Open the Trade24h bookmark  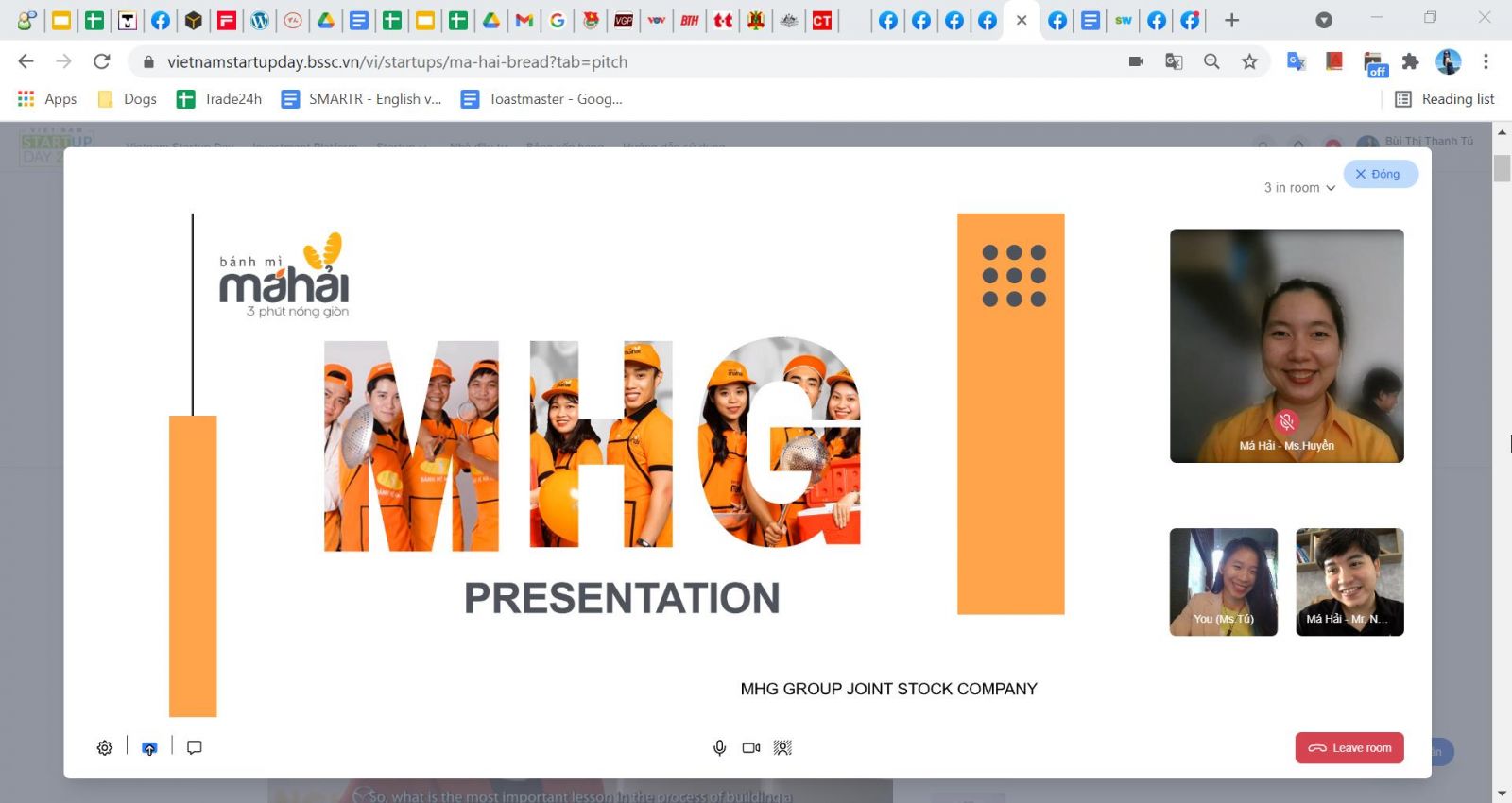219,99
